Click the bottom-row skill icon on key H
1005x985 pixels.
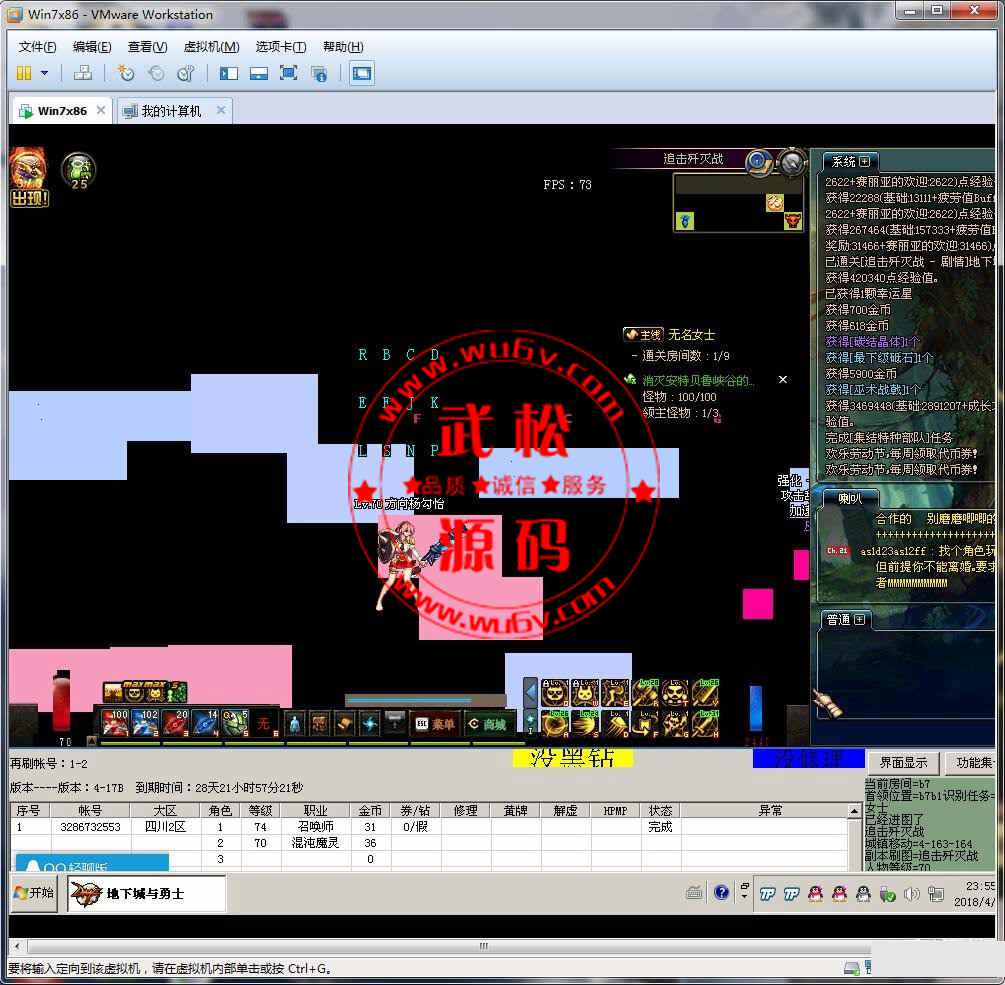point(705,724)
